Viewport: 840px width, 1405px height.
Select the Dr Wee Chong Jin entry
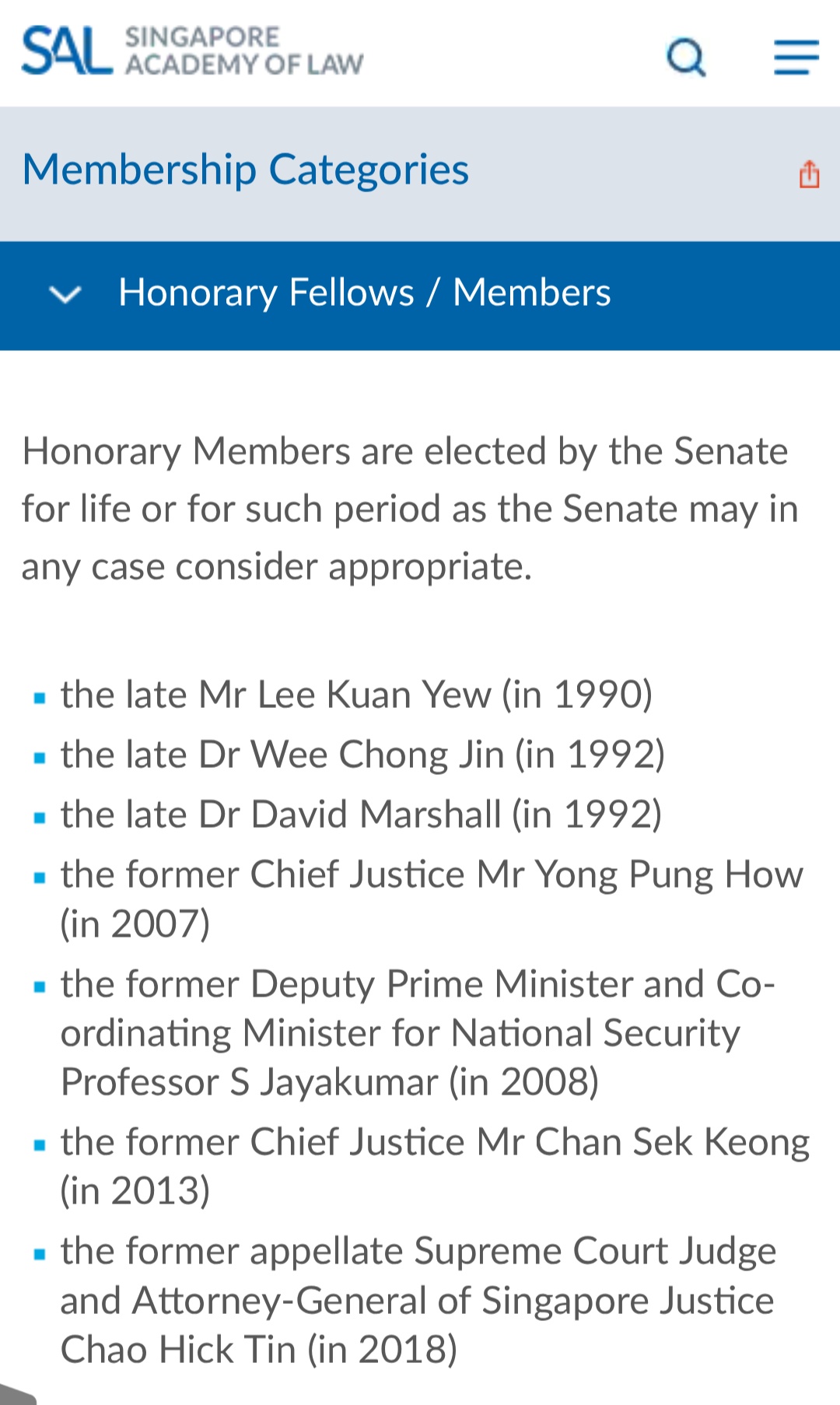pyautogui.click(x=362, y=755)
